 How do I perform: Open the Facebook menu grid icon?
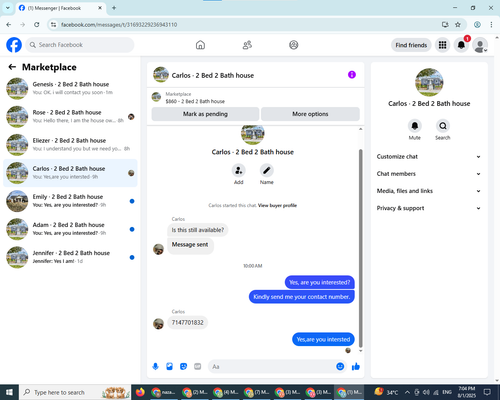pos(442,45)
